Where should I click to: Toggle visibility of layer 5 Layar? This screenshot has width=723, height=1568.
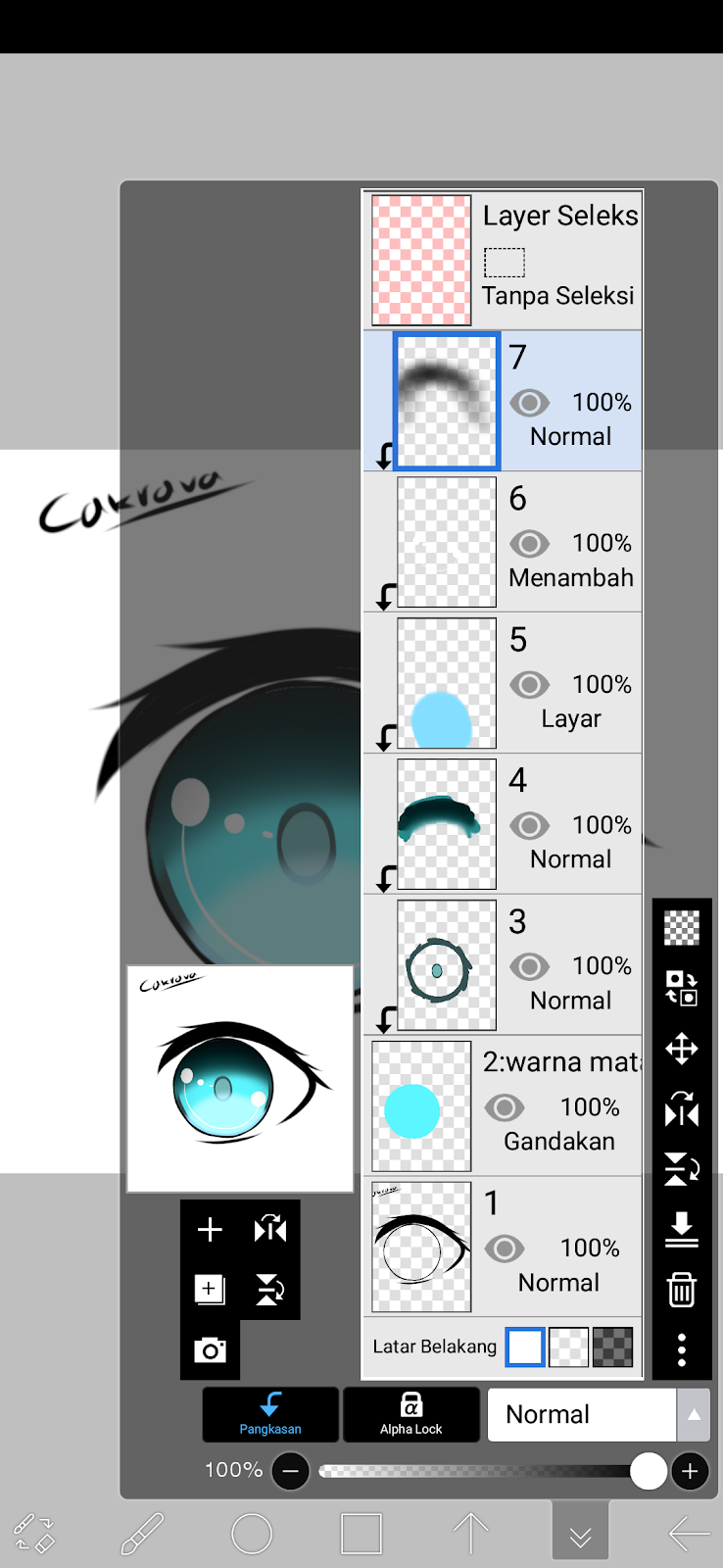coord(529,685)
